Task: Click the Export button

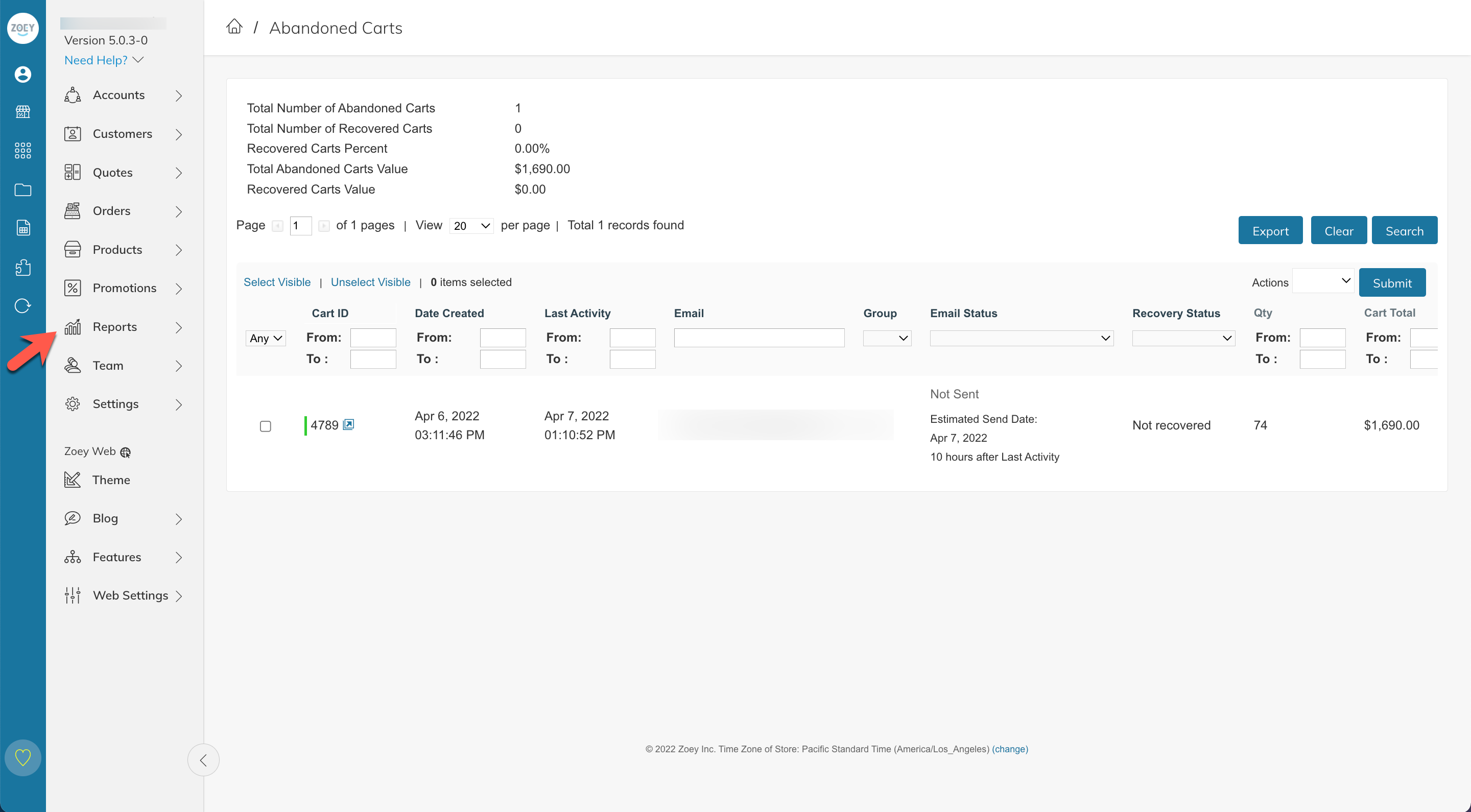Action: point(1270,231)
